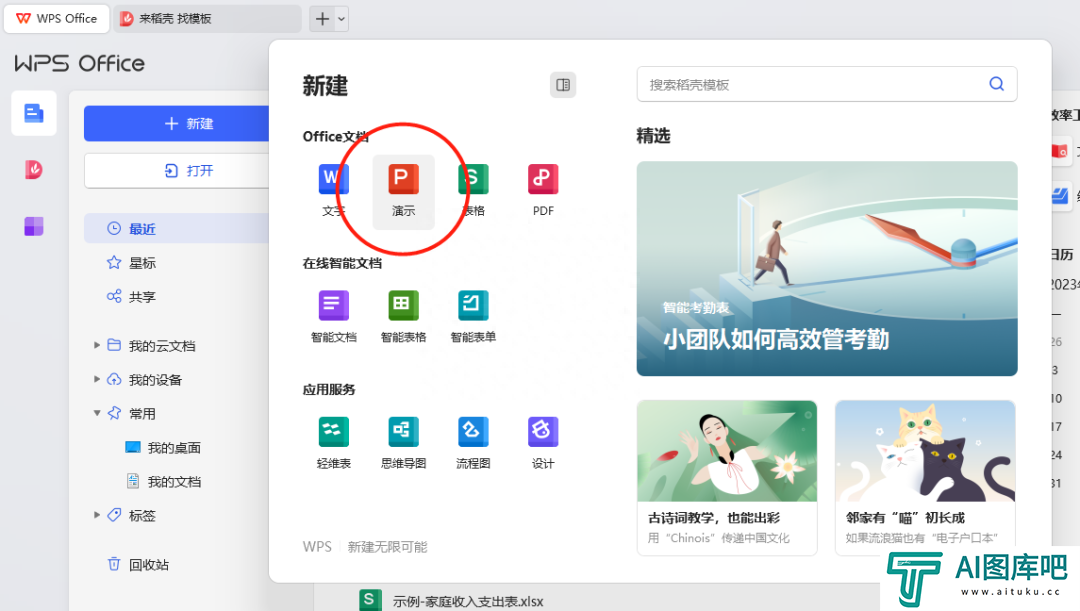Launch 轻维表 light database app
This screenshot has width=1080, height=611.
point(333,443)
